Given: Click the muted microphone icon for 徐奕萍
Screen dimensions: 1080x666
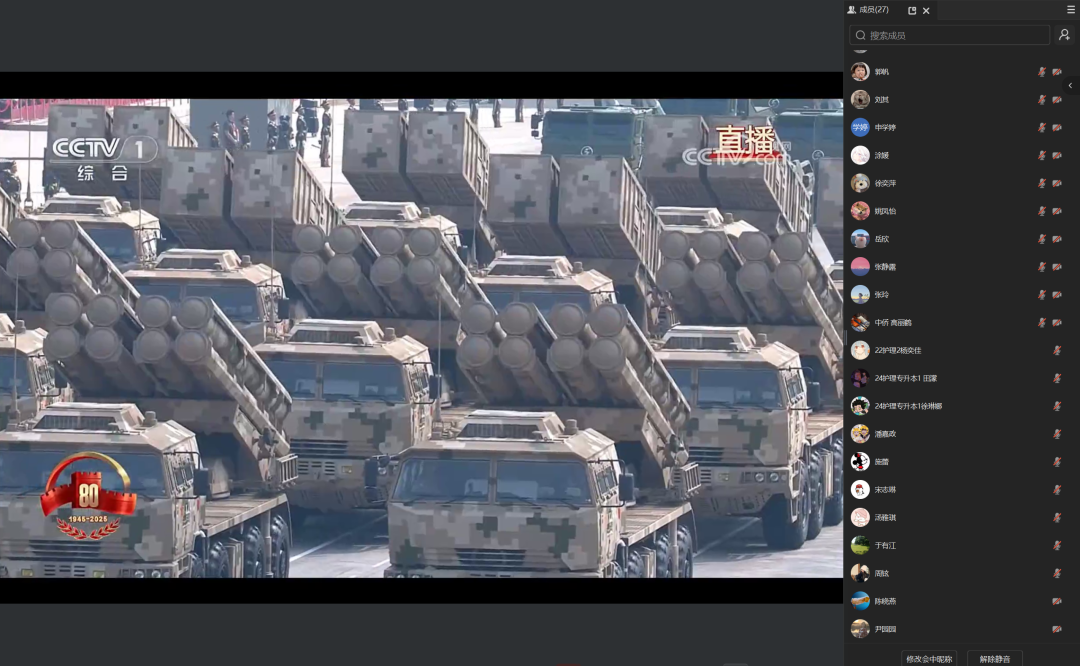Looking at the screenshot, I should click(x=1042, y=183).
